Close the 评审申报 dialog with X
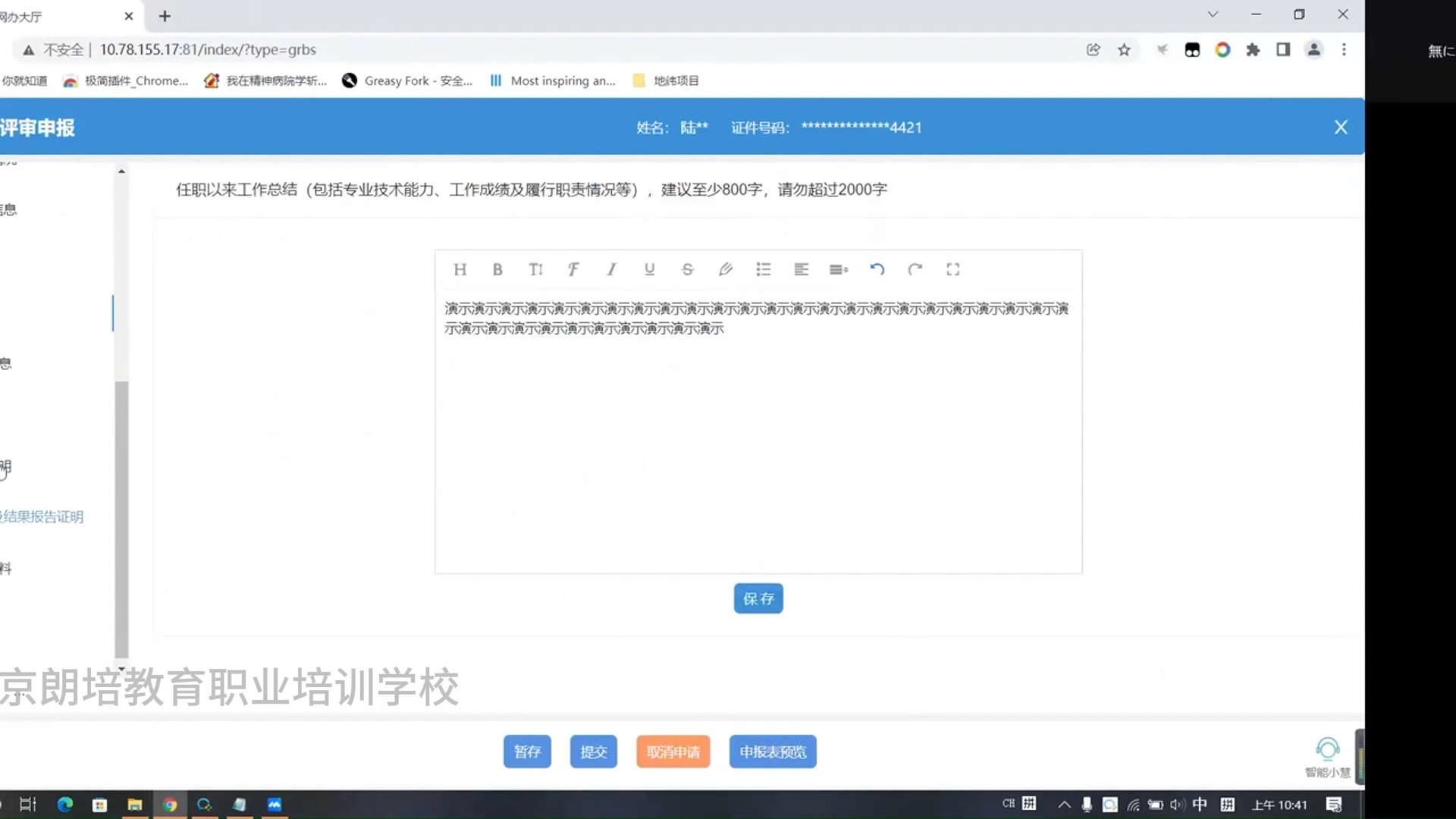This screenshot has width=1456, height=819. [x=1341, y=127]
